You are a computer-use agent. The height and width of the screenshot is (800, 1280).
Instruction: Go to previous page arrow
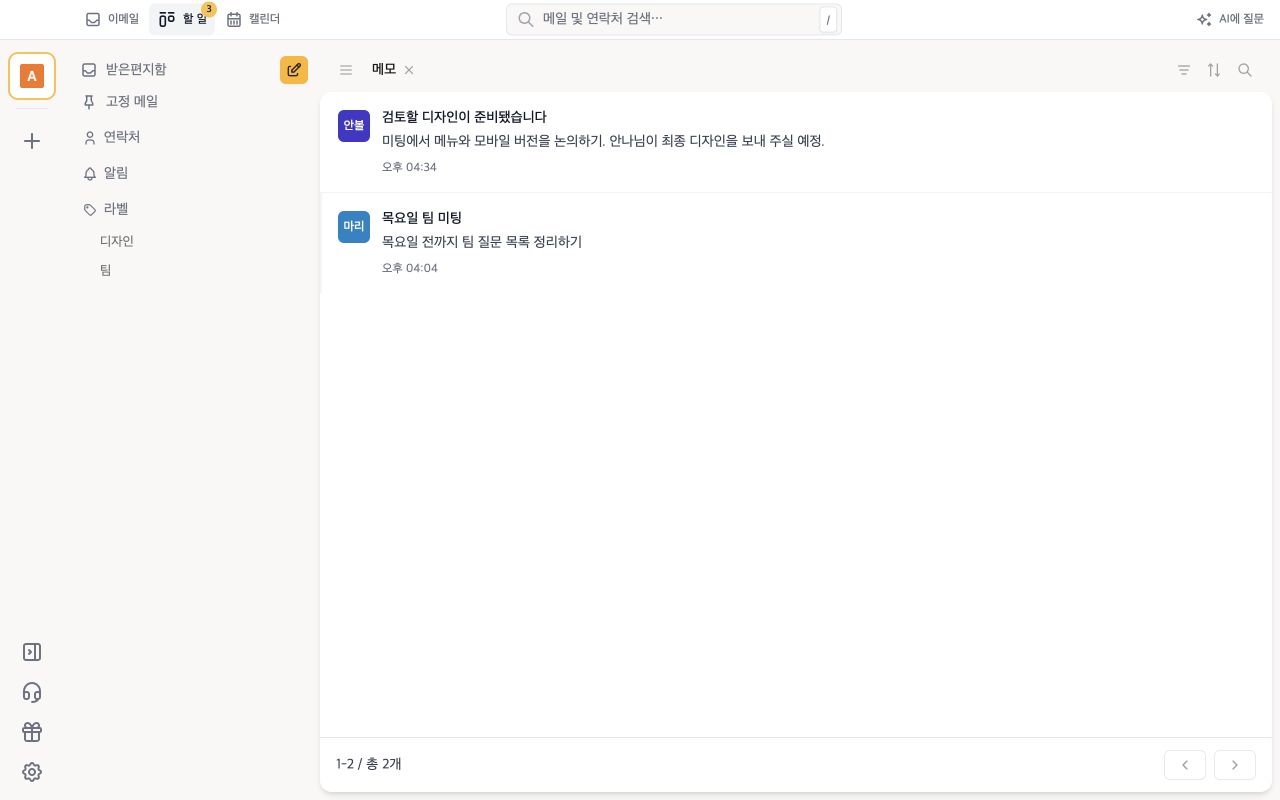(x=1185, y=765)
